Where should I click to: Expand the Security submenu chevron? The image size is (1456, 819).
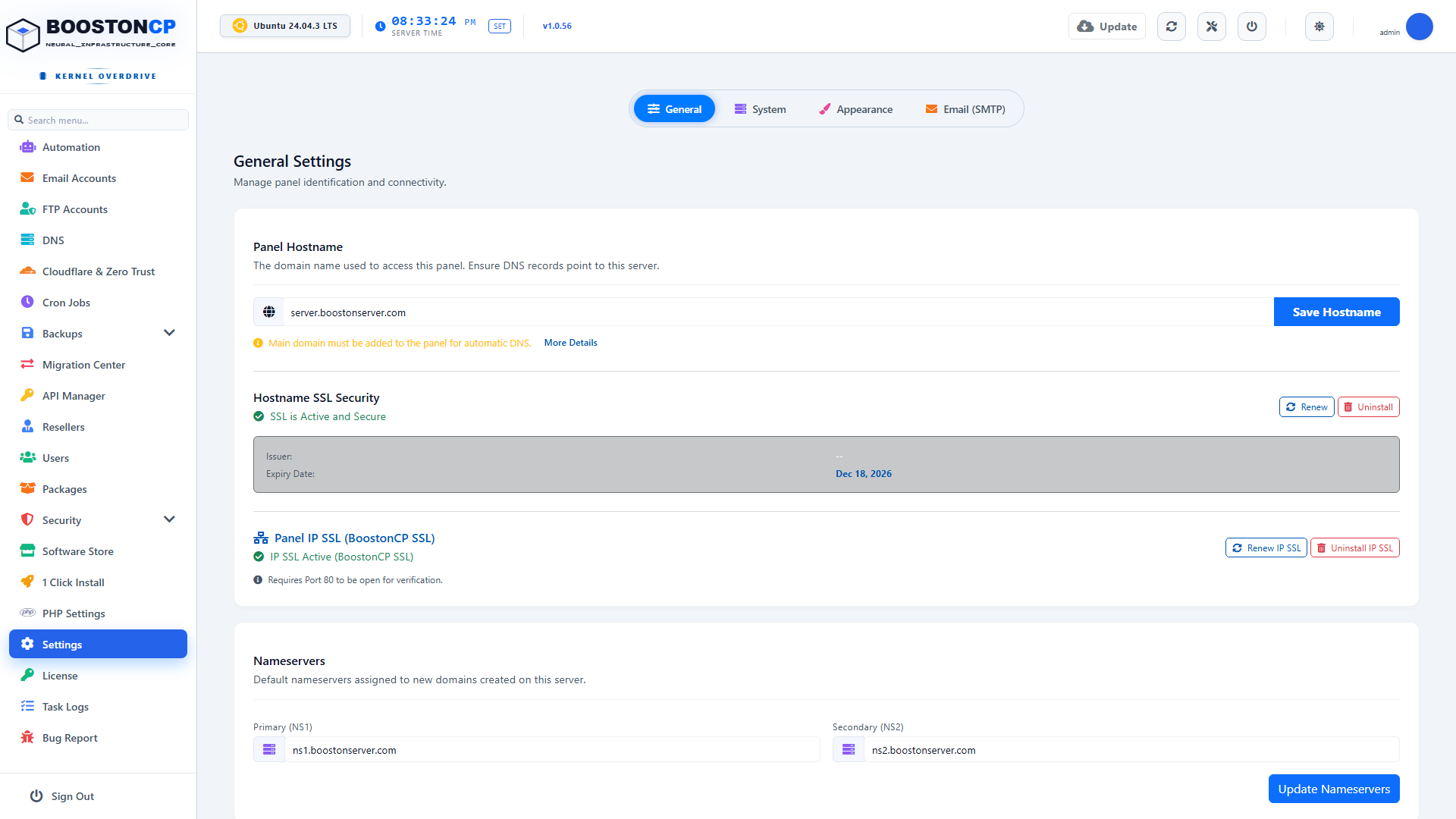169,519
